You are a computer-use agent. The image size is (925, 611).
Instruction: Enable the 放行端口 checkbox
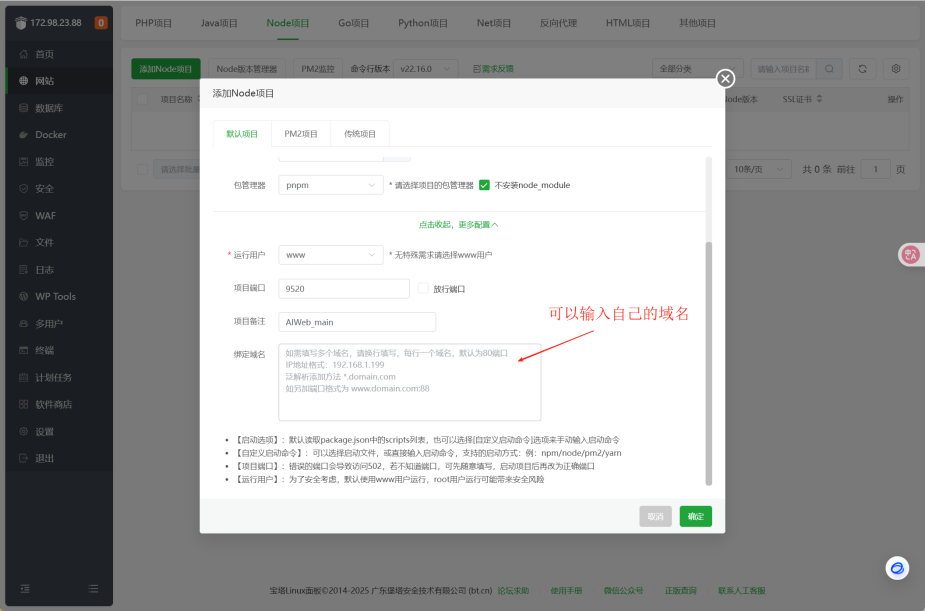click(423, 288)
